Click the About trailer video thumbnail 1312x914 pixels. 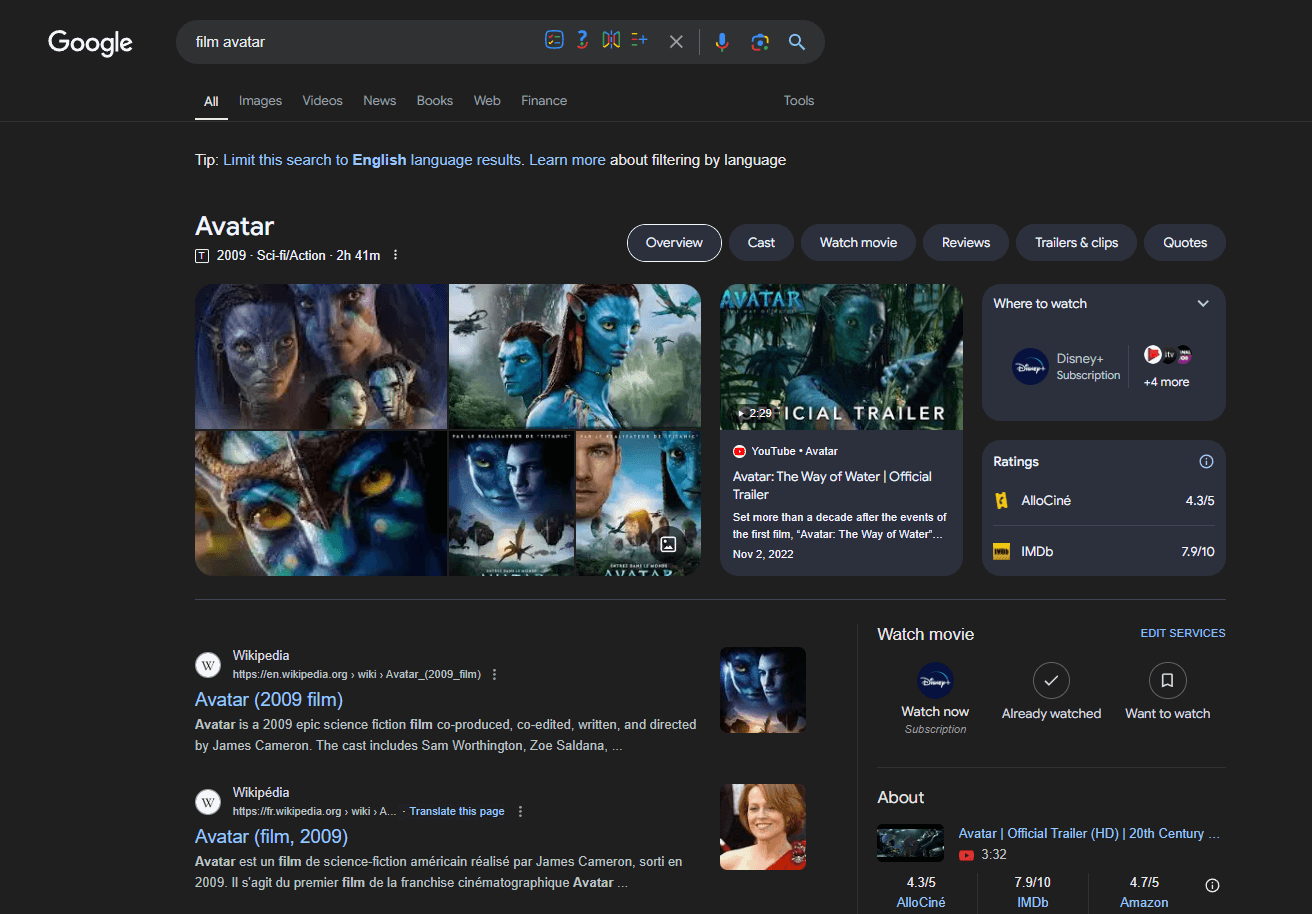coord(910,843)
